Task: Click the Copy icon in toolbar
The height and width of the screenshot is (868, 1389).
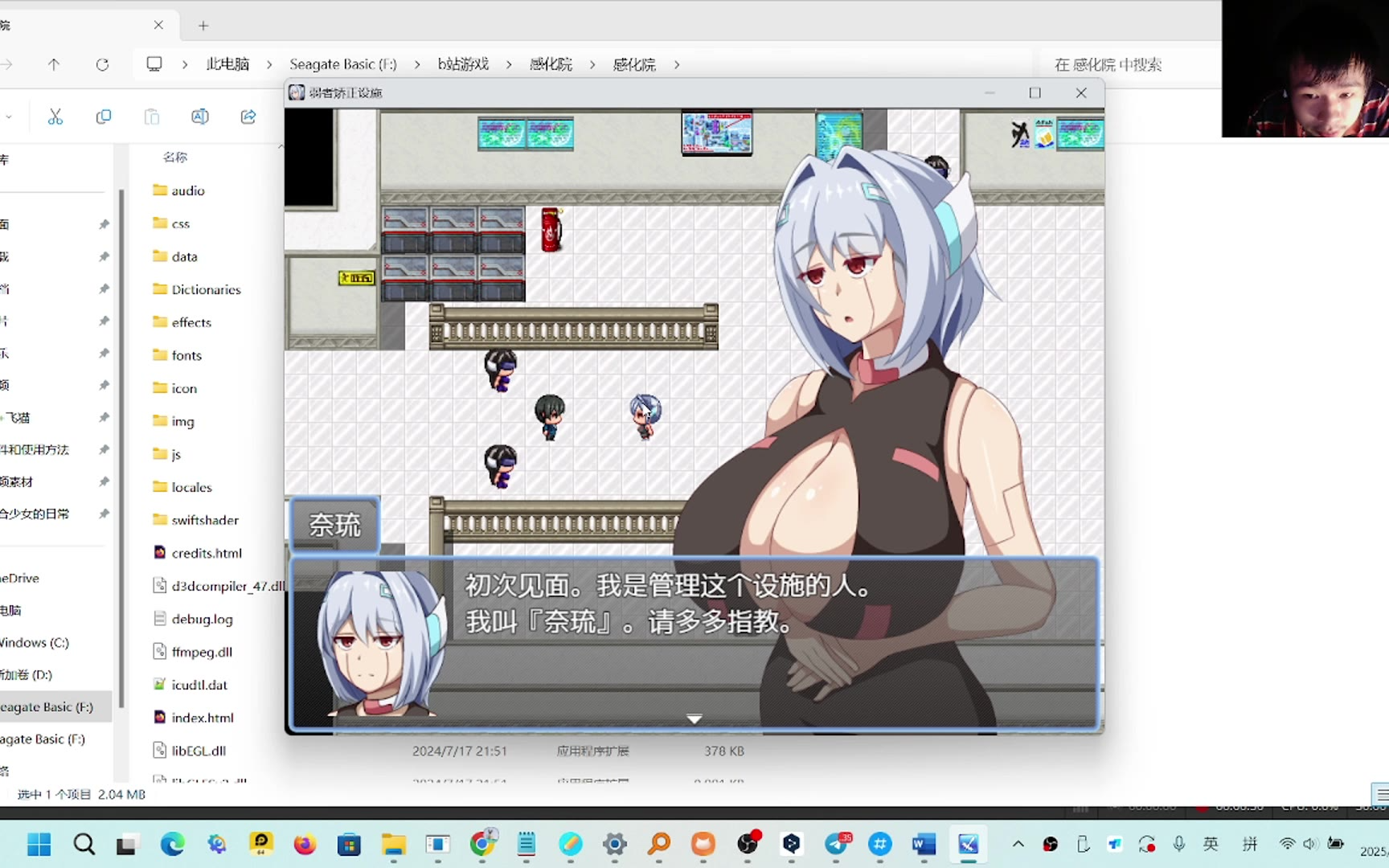Action: (103, 117)
